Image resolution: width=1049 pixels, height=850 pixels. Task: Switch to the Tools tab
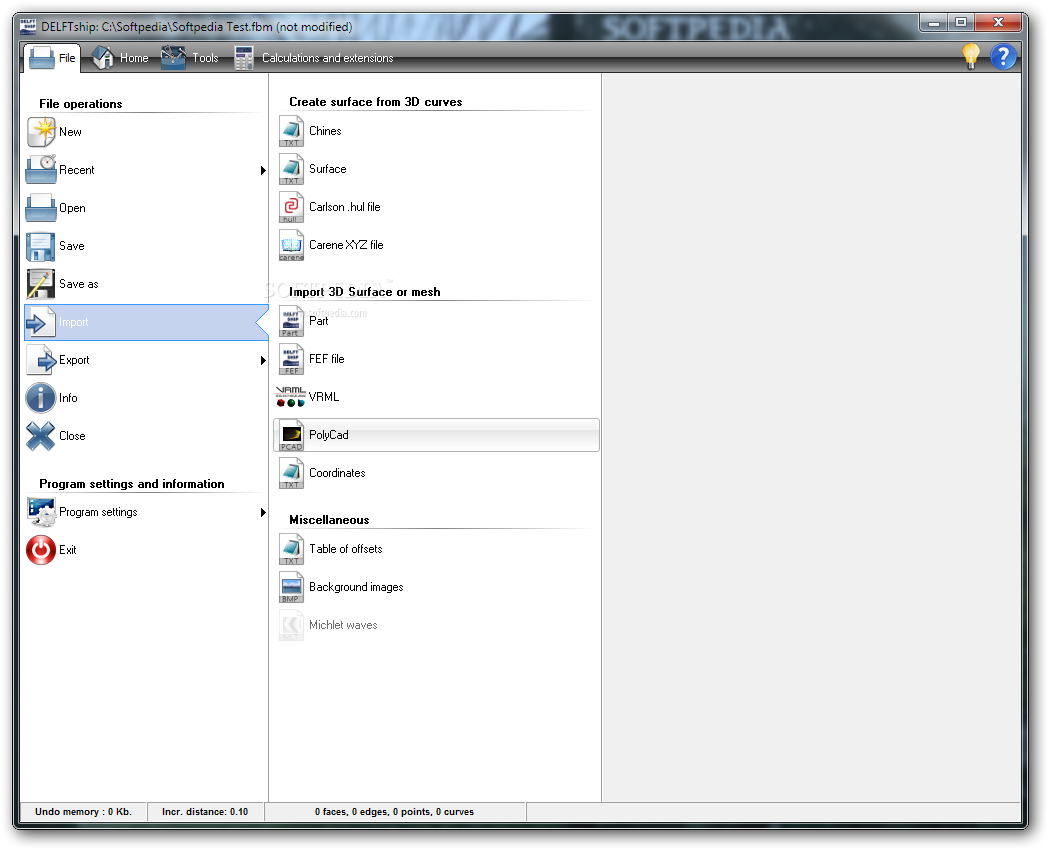pos(191,58)
